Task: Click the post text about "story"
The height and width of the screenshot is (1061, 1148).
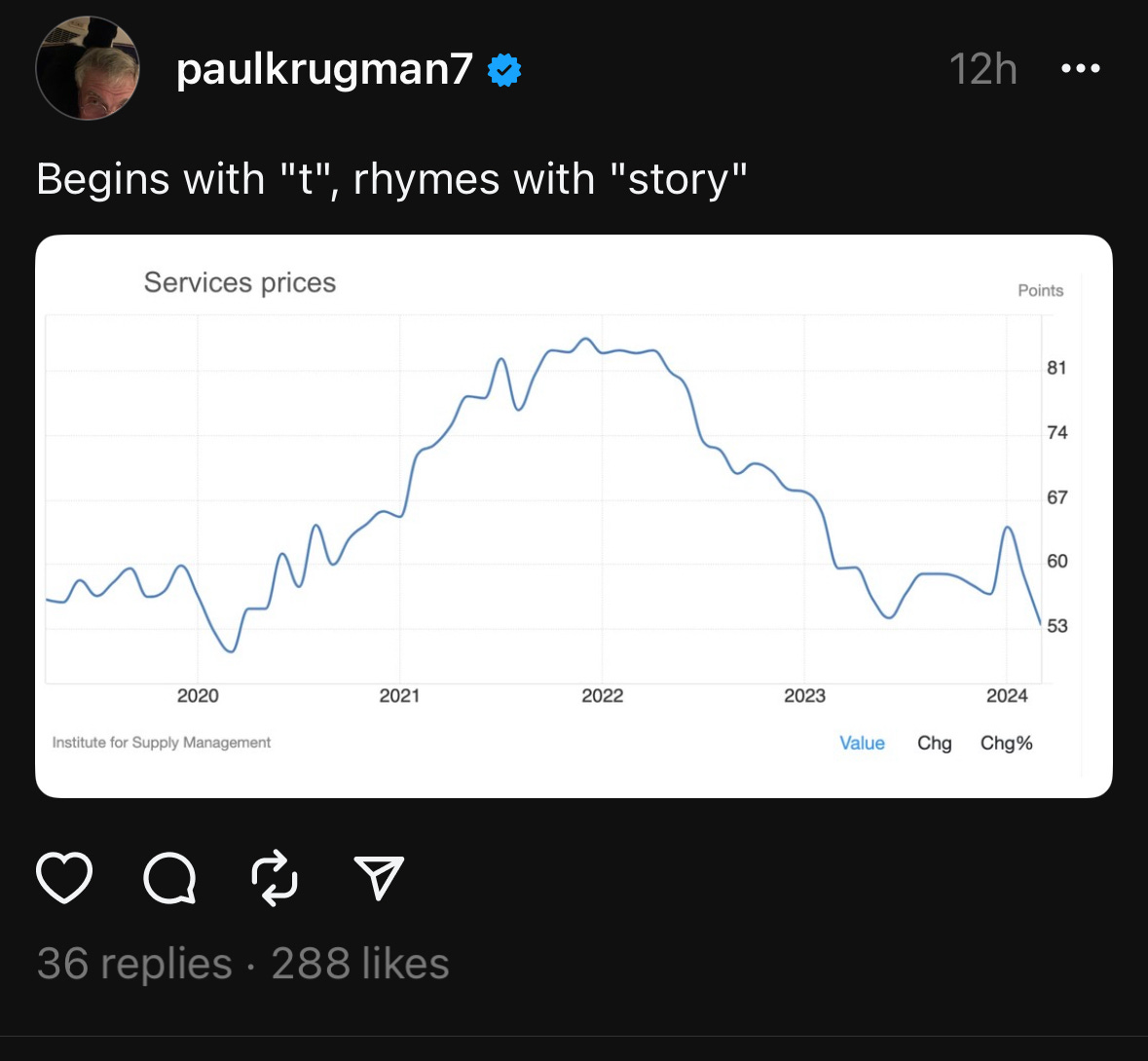Action: [x=391, y=178]
